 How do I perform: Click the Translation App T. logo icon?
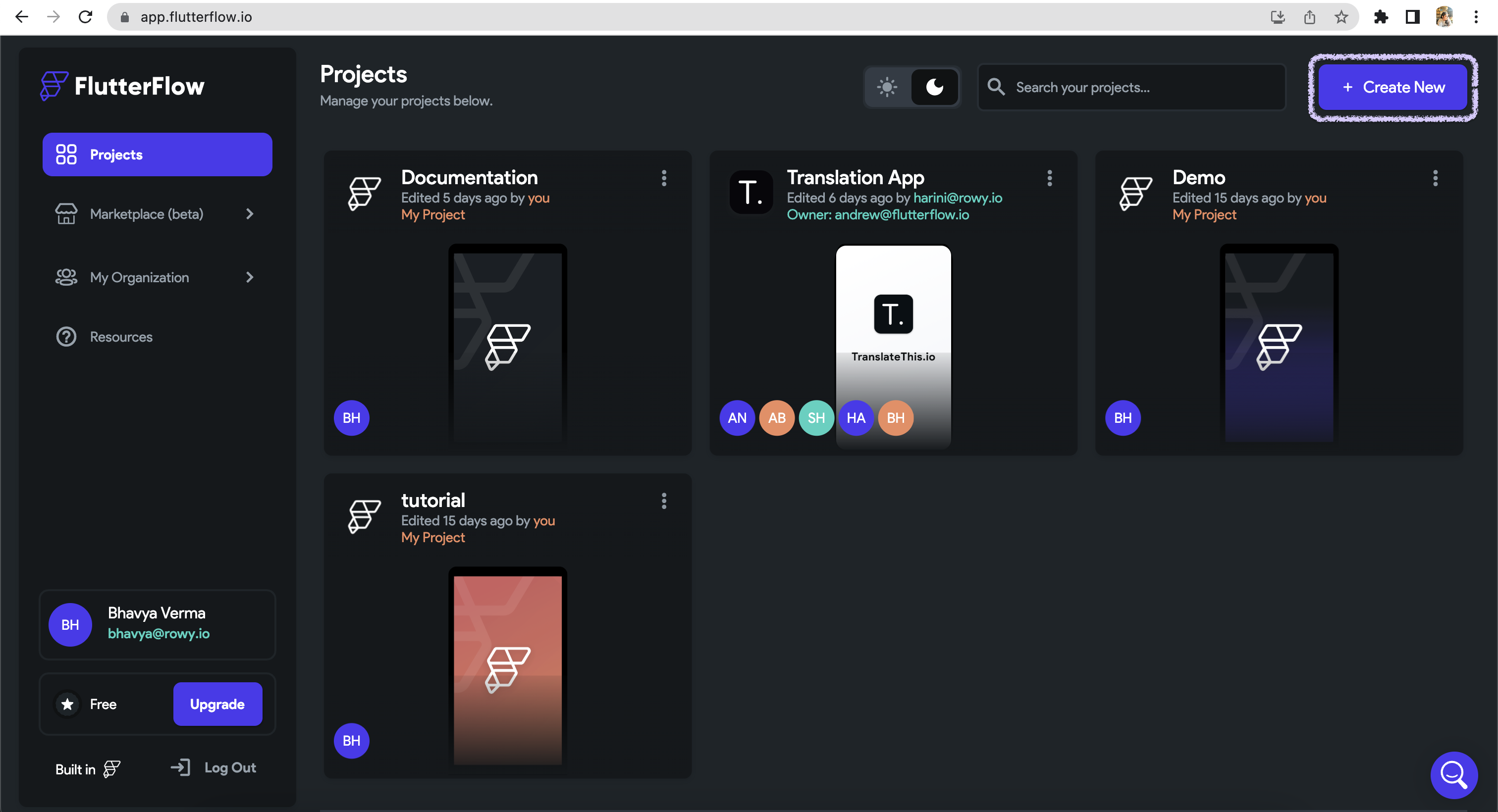click(x=751, y=193)
